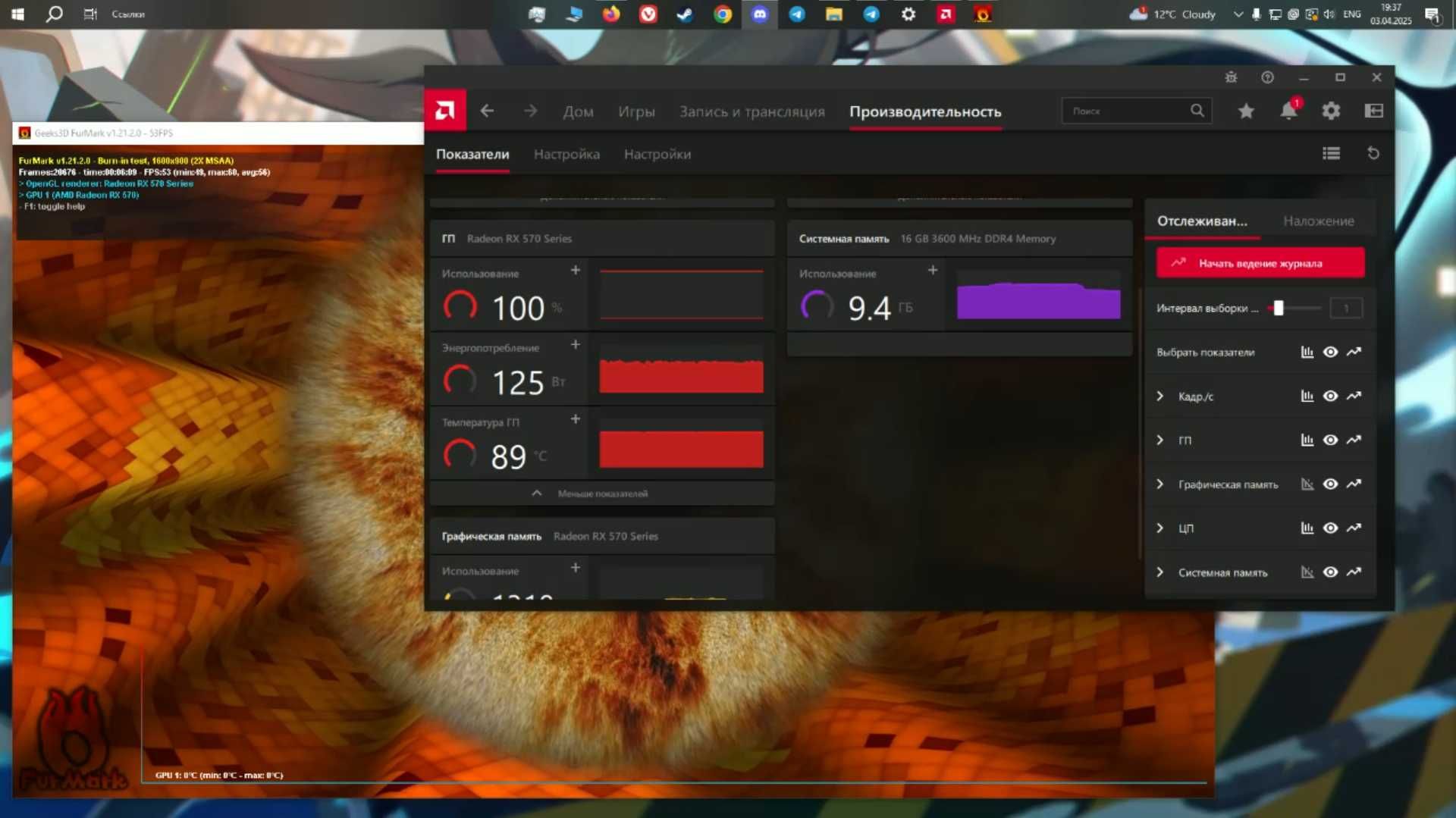The height and width of the screenshot is (818, 1456).
Task: Open Chrome from the taskbar
Action: [723, 14]
